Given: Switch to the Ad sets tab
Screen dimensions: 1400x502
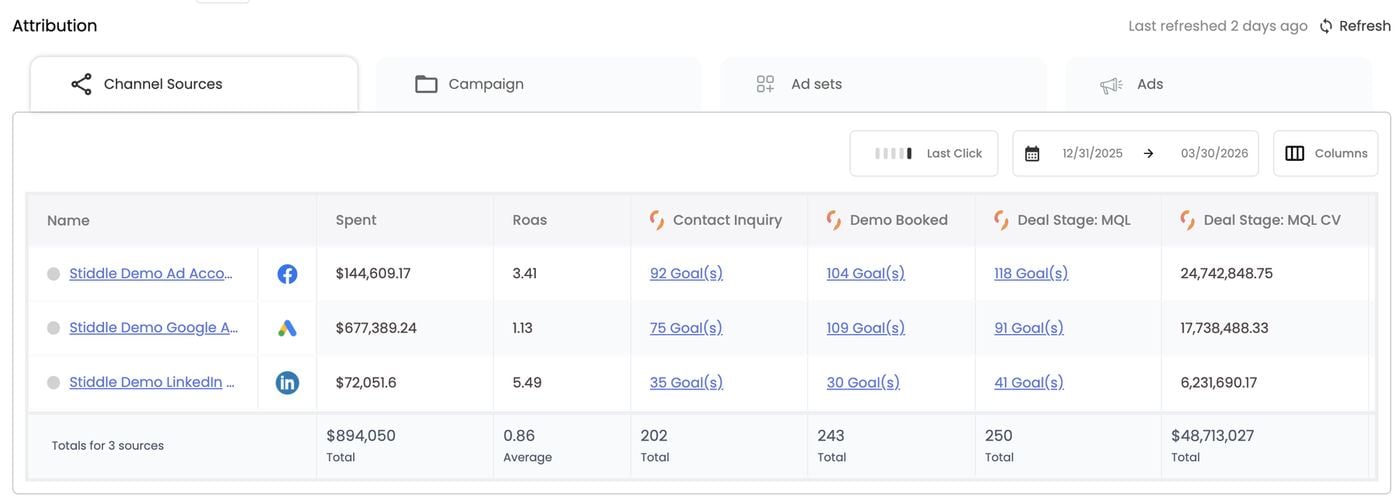Looking at the screenshot, I should point(884,84).
